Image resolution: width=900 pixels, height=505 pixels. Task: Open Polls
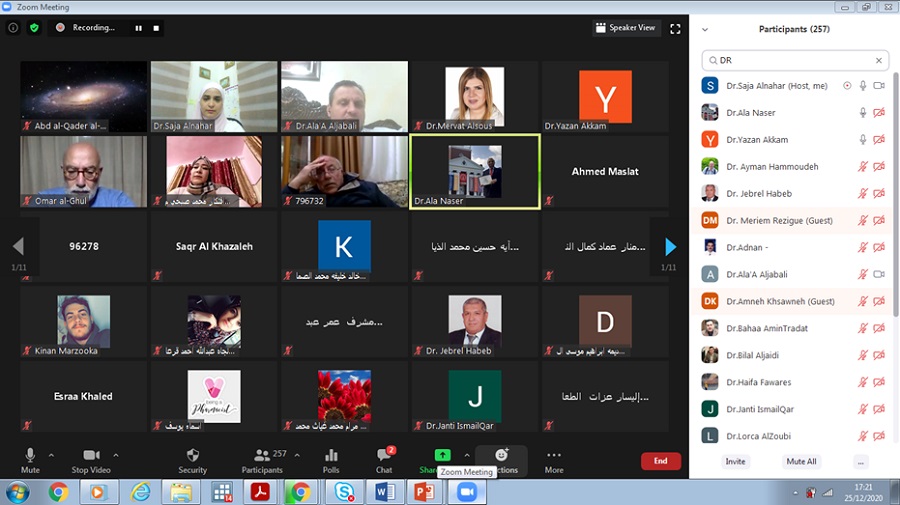click(x=331, y=461)
